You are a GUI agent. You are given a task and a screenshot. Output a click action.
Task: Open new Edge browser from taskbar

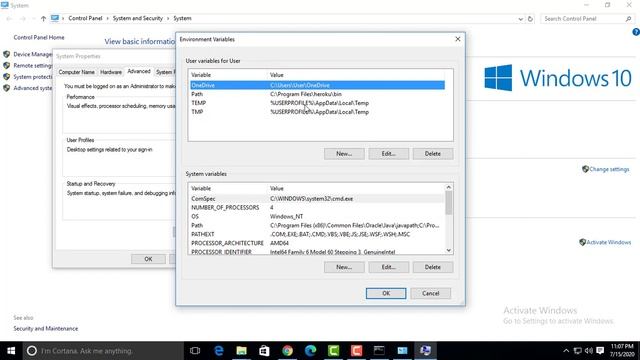click(x=311, y=351)
